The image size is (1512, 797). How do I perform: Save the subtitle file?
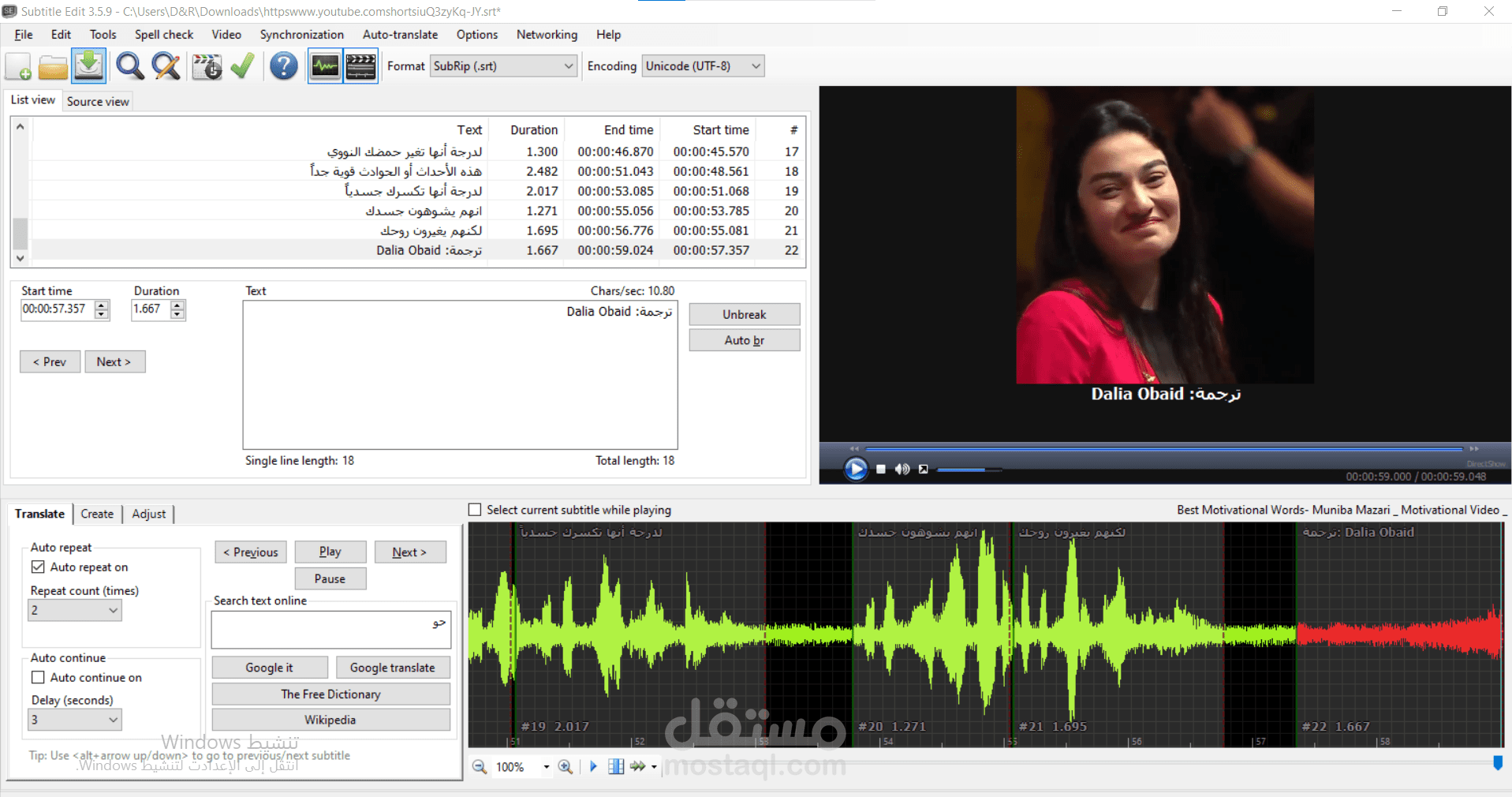88,66
